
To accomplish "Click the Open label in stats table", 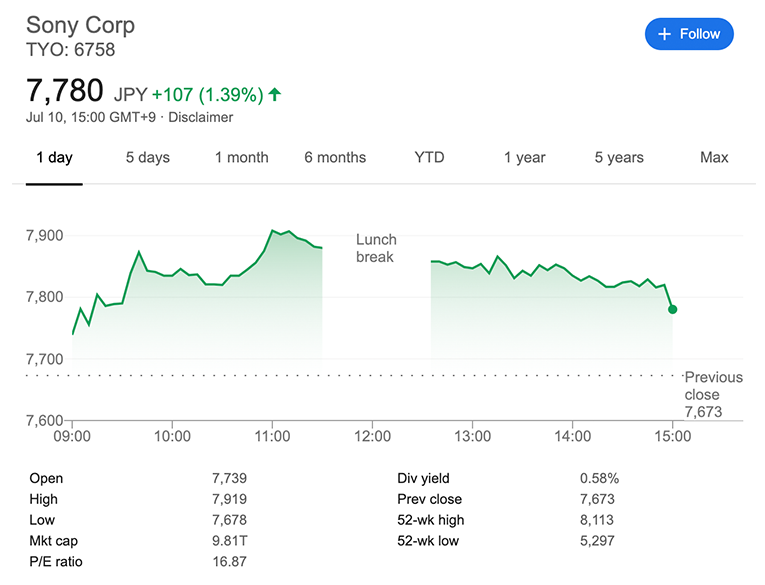I will (x=46, y=479).
